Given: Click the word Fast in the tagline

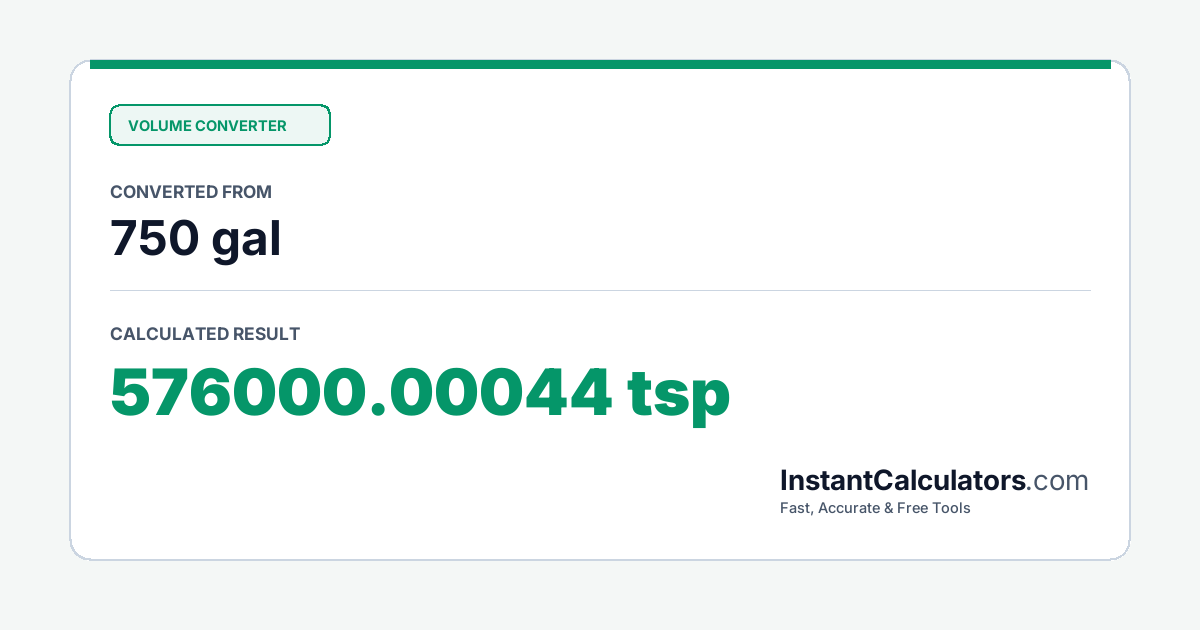Looking at the screenshot, I should click(796, 508).
